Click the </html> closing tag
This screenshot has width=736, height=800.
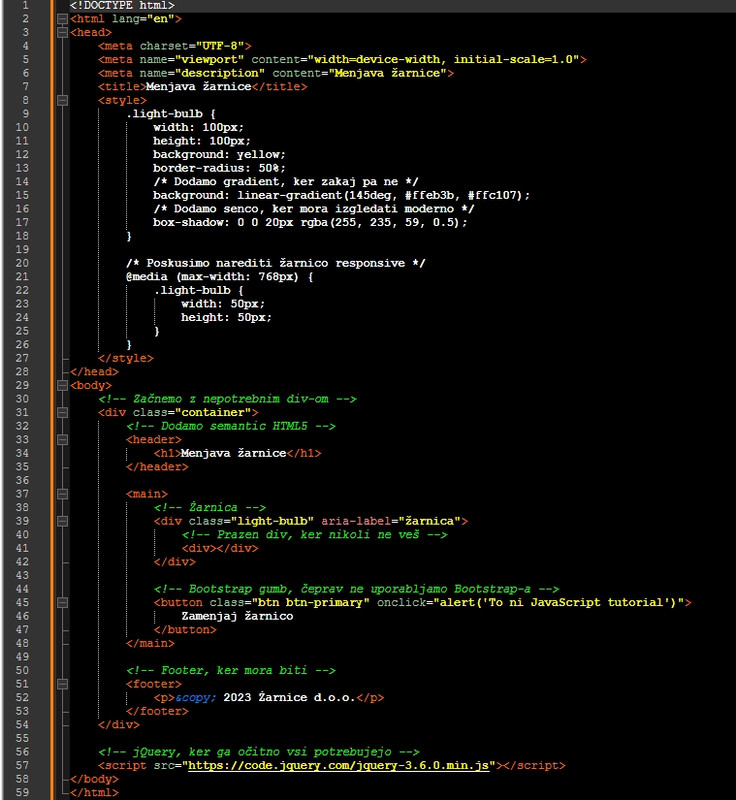94,793
